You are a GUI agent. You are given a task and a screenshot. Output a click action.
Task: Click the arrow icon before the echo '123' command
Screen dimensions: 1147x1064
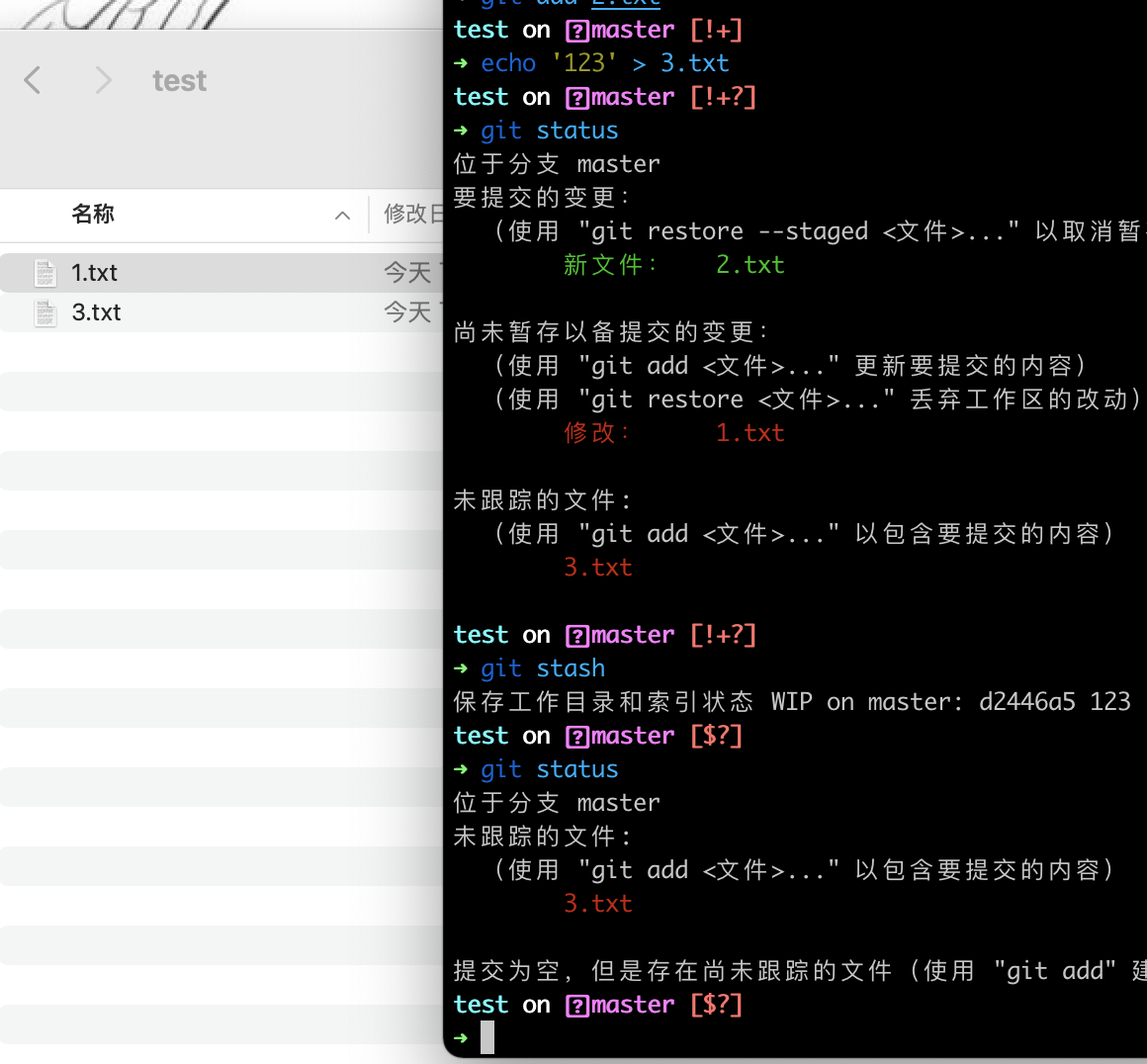pos(461,62)
